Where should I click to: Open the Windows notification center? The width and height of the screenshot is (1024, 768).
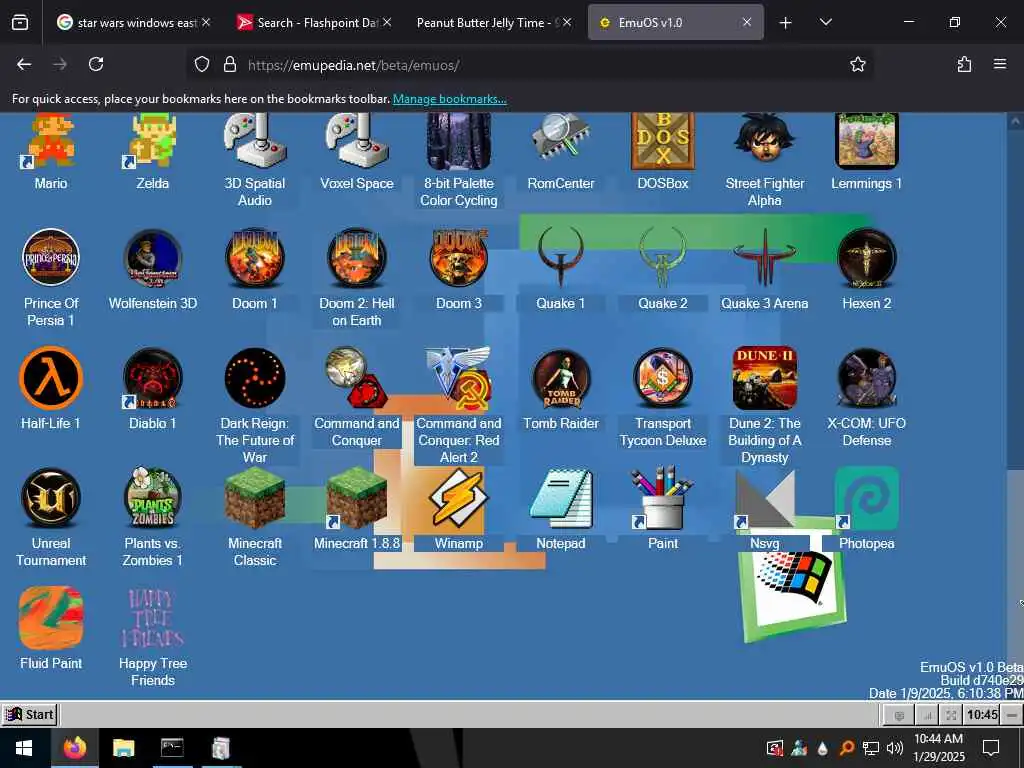tap(991, 748)
